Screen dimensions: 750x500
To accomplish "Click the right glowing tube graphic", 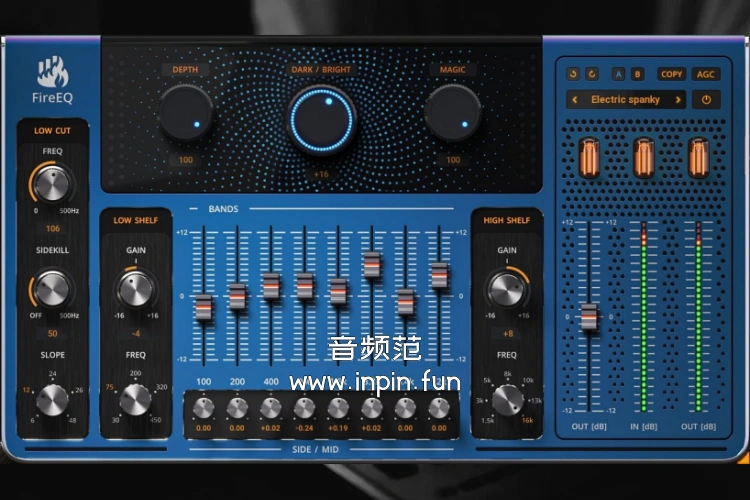I will [698, 157].
